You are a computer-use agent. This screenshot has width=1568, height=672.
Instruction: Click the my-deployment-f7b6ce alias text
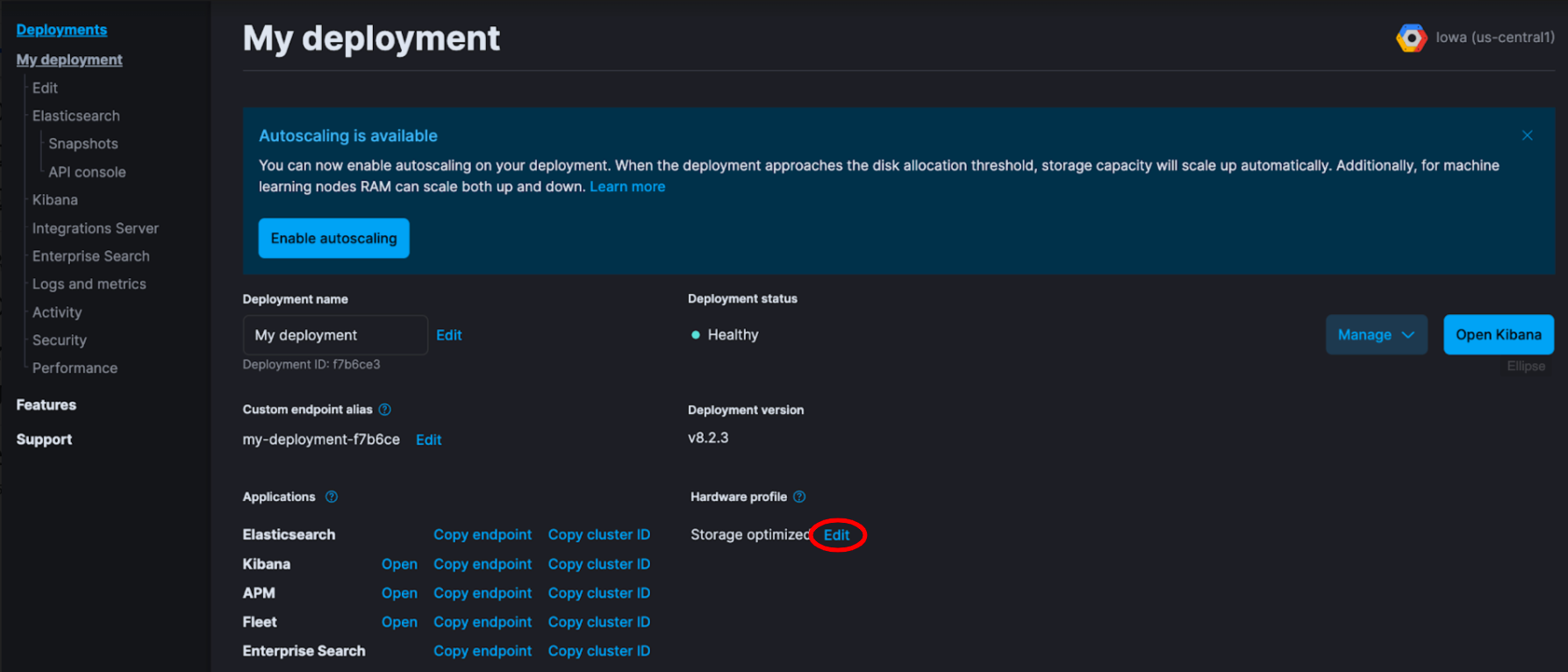pos(321,440)
